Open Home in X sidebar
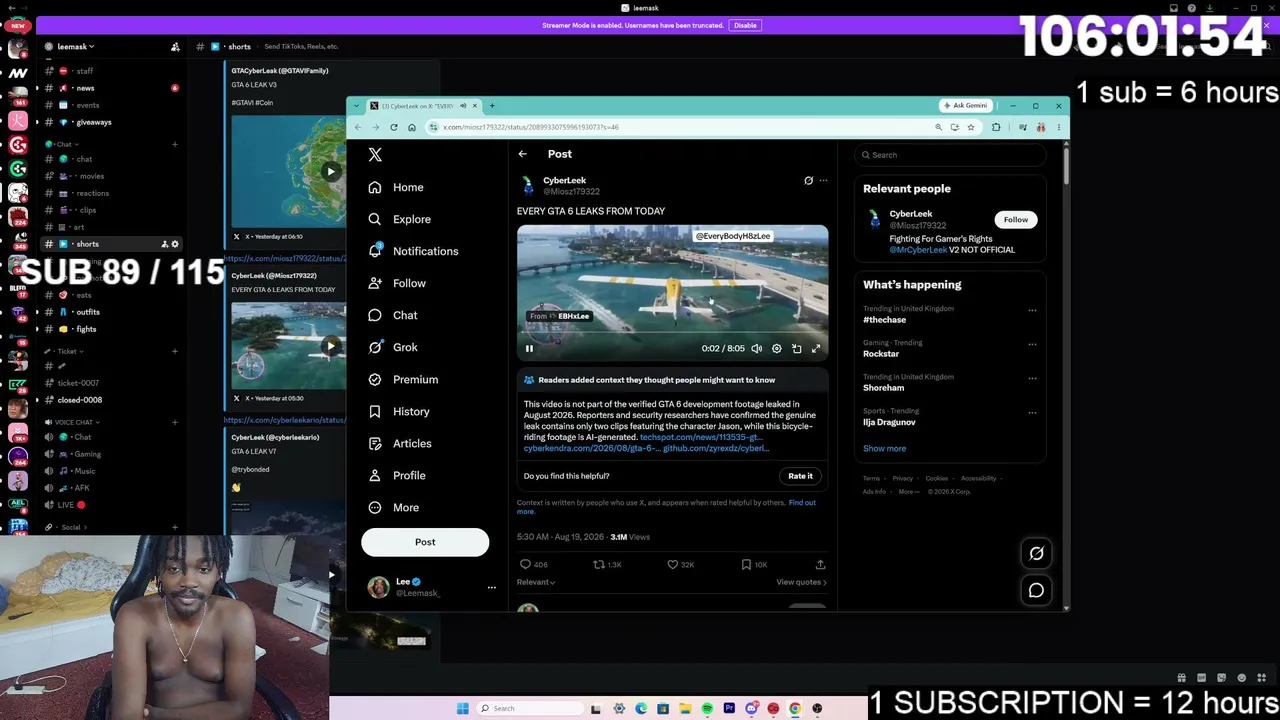 click(396, 187)
